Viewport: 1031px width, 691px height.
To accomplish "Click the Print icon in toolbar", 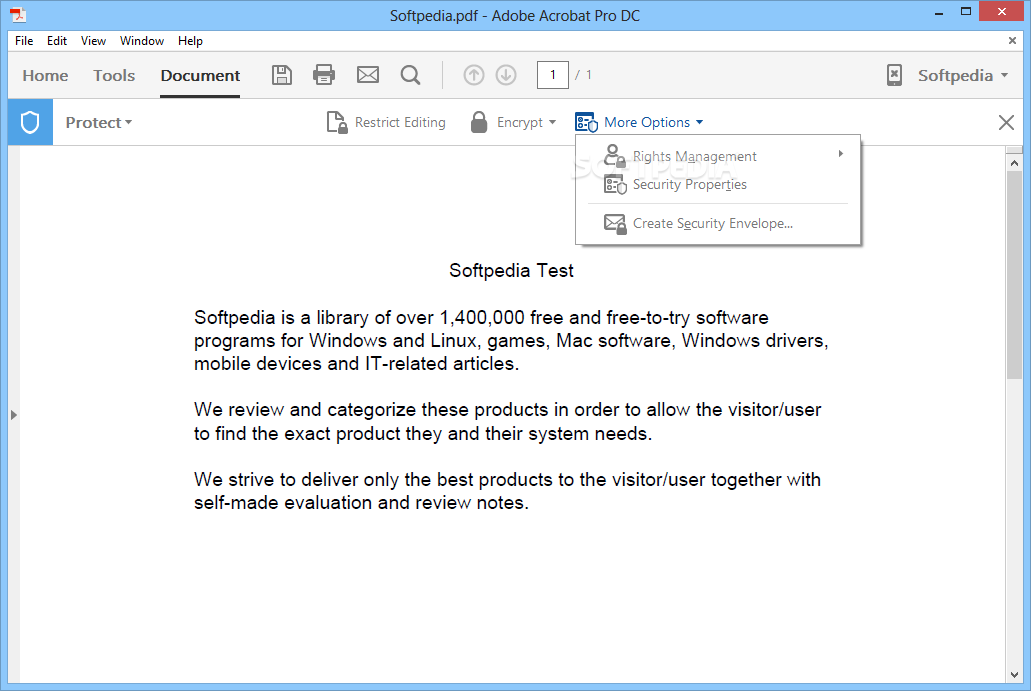I will (324, 75).
